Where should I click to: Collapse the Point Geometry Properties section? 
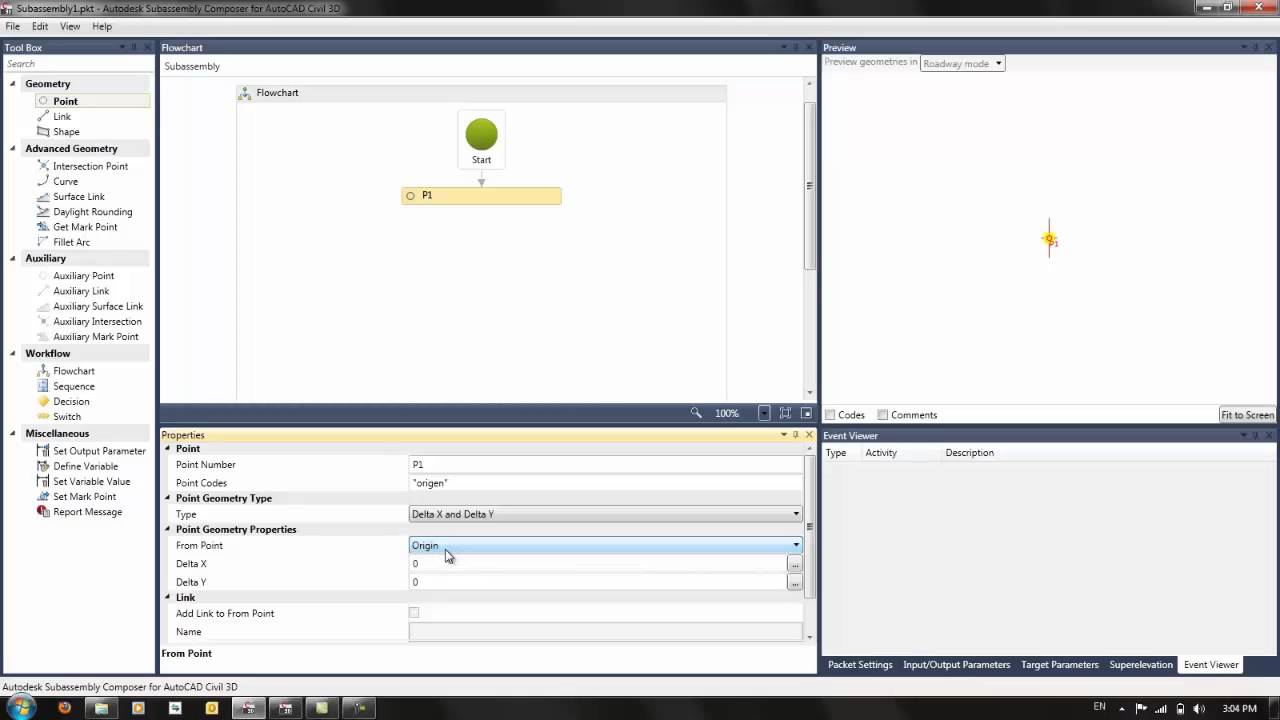pos(168,529)
